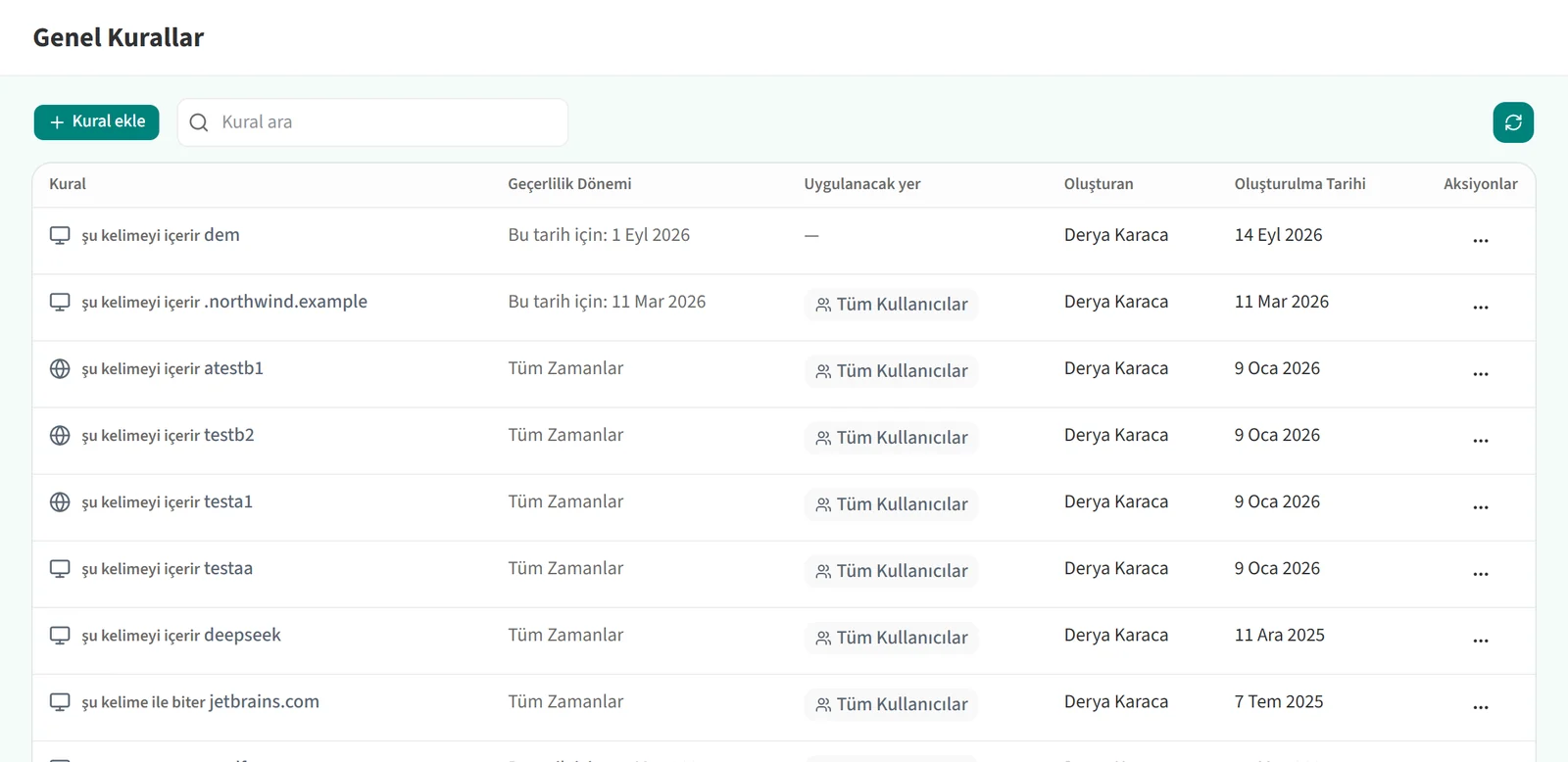Click globe icon of testb2 rule
Viewport: 1568px width, 762px height.
tap(60, 436)
